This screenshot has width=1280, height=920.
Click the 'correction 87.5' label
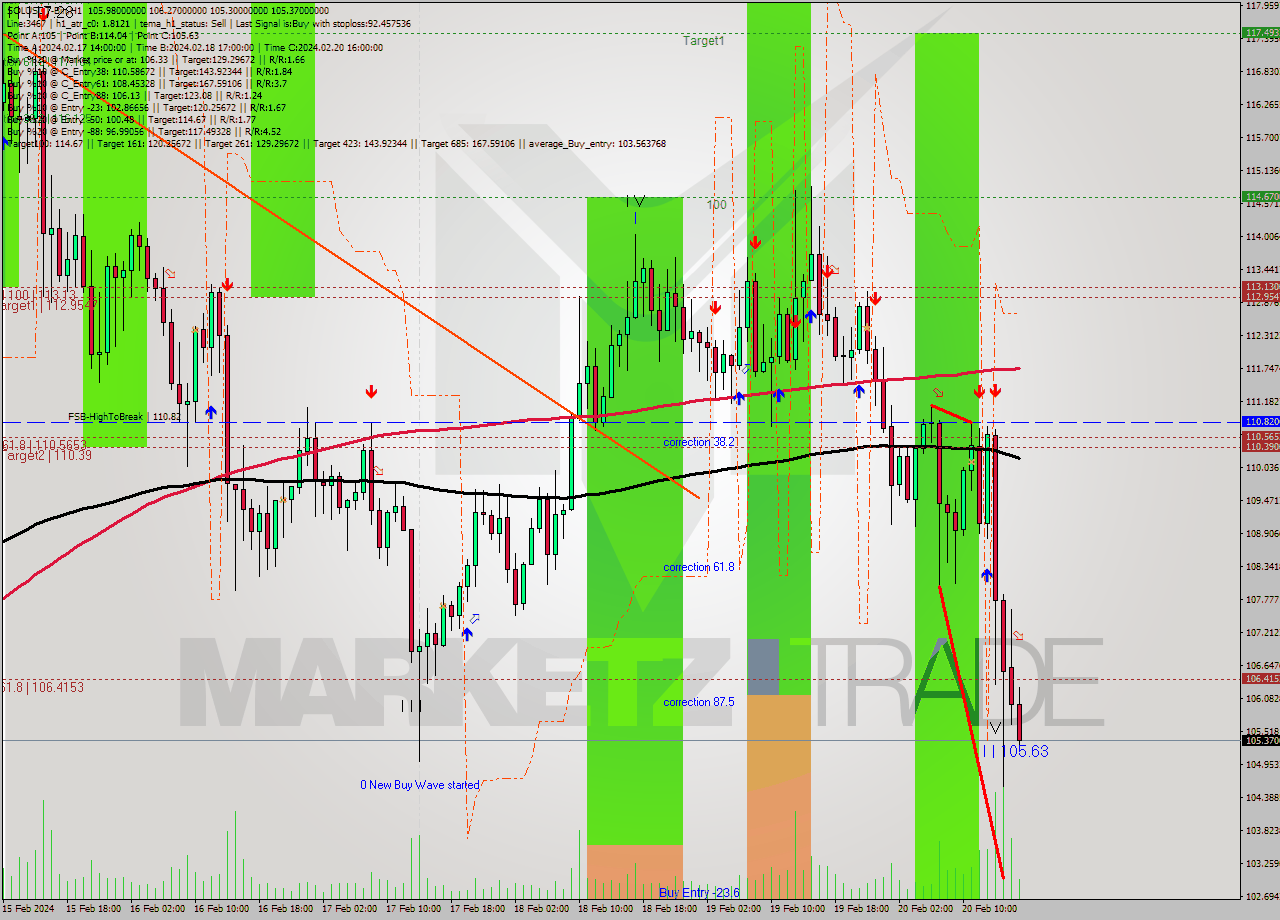[699, 702]
